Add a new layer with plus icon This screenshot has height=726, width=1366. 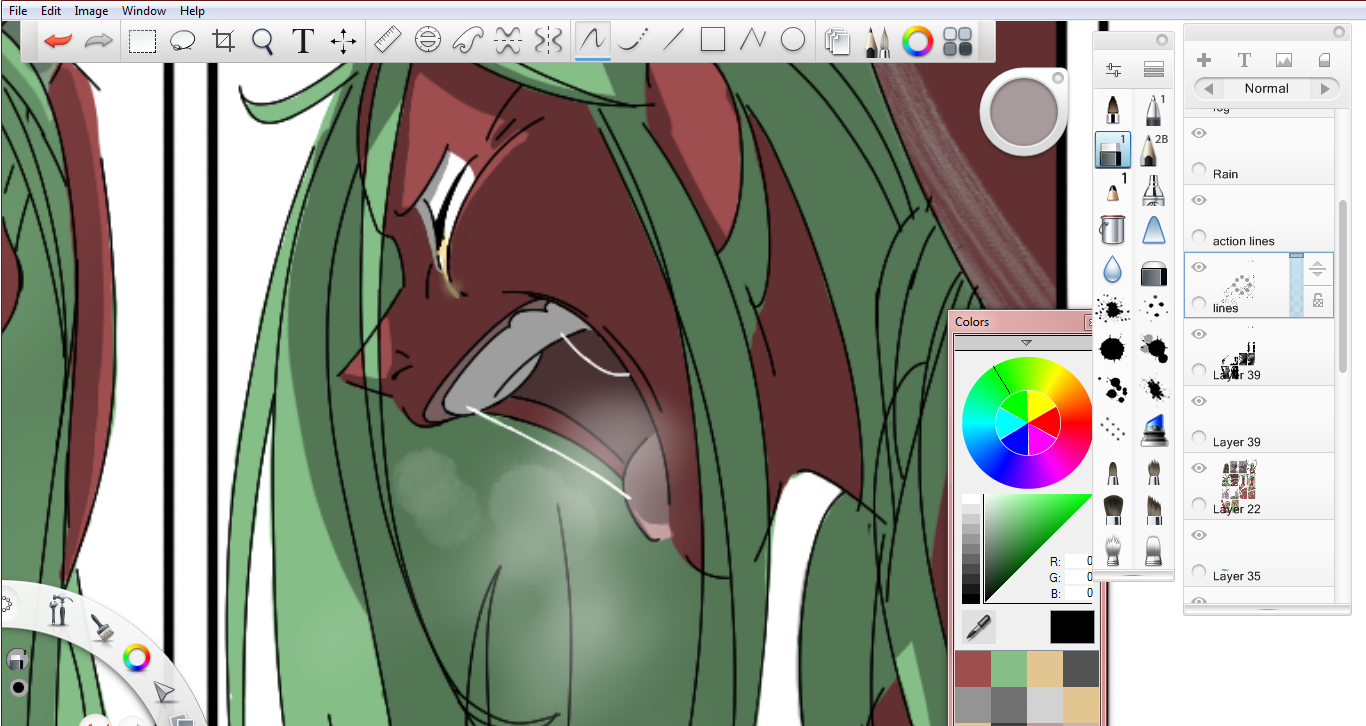tap(1204, 60)
